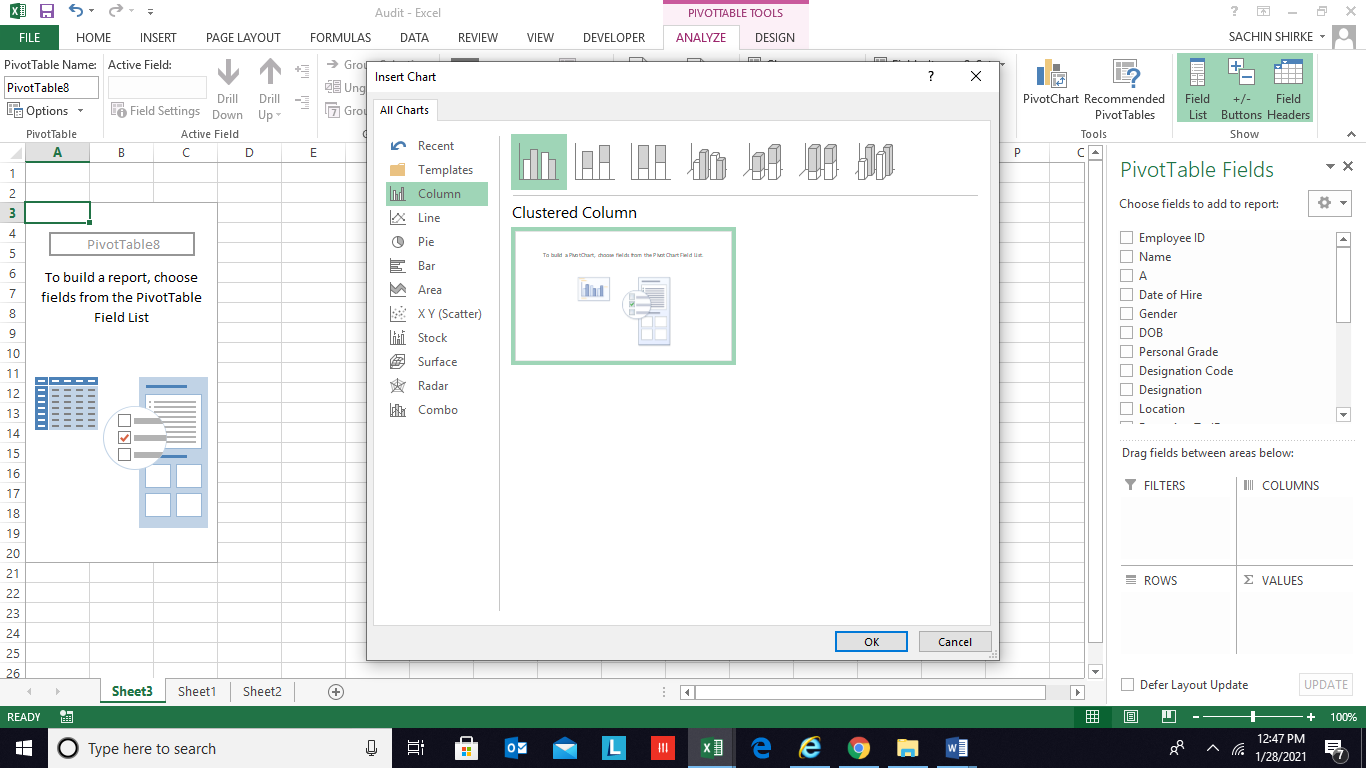Select the 3-D Clustered Column subtype icon
The height and width of the screenshot is (768, 1366).
[x=707, y=162]
